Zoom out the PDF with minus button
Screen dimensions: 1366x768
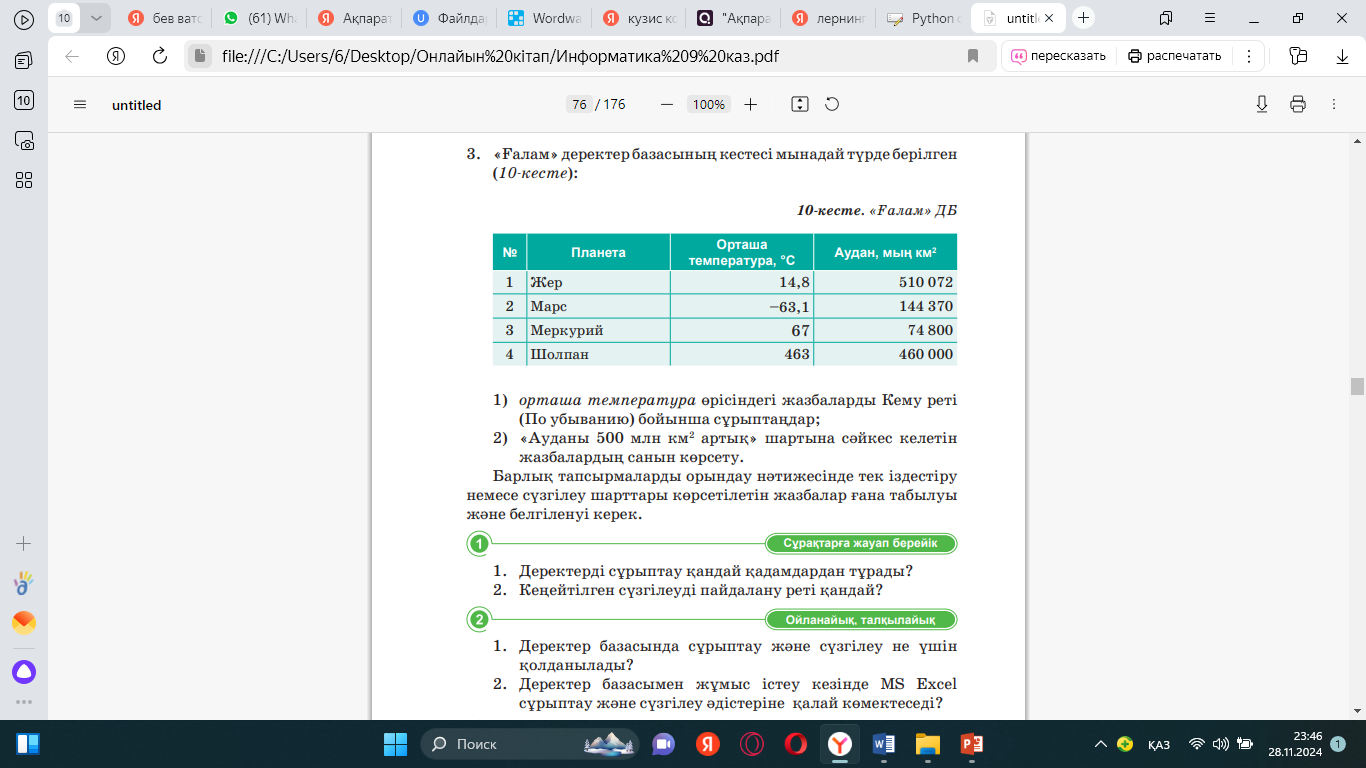point(667,104)
